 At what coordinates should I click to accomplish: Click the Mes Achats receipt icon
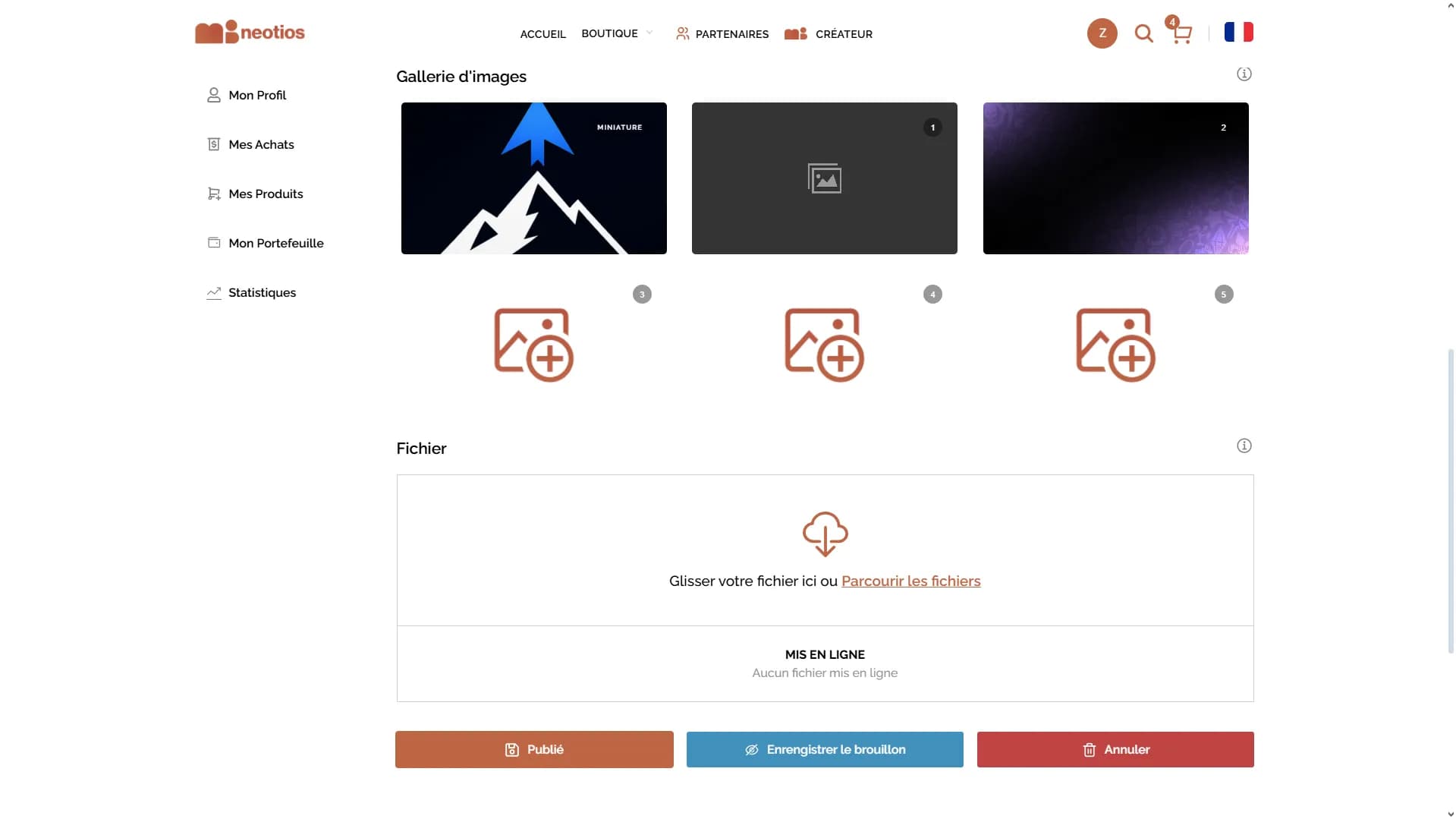click(214, 144)
